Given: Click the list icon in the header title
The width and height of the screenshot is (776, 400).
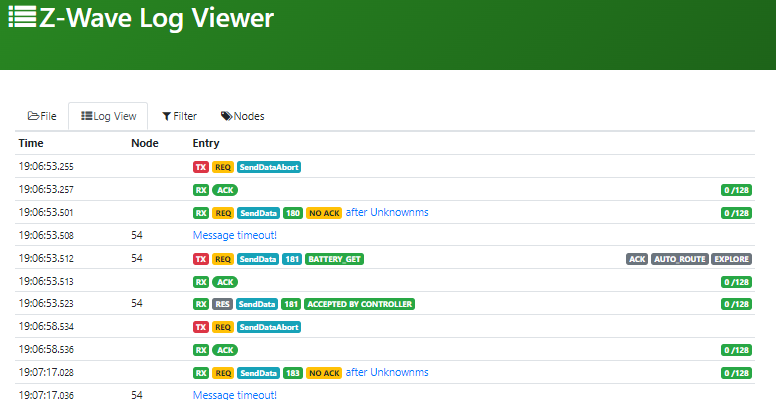Looking at the screenshot, I should (x=21, y=18).
